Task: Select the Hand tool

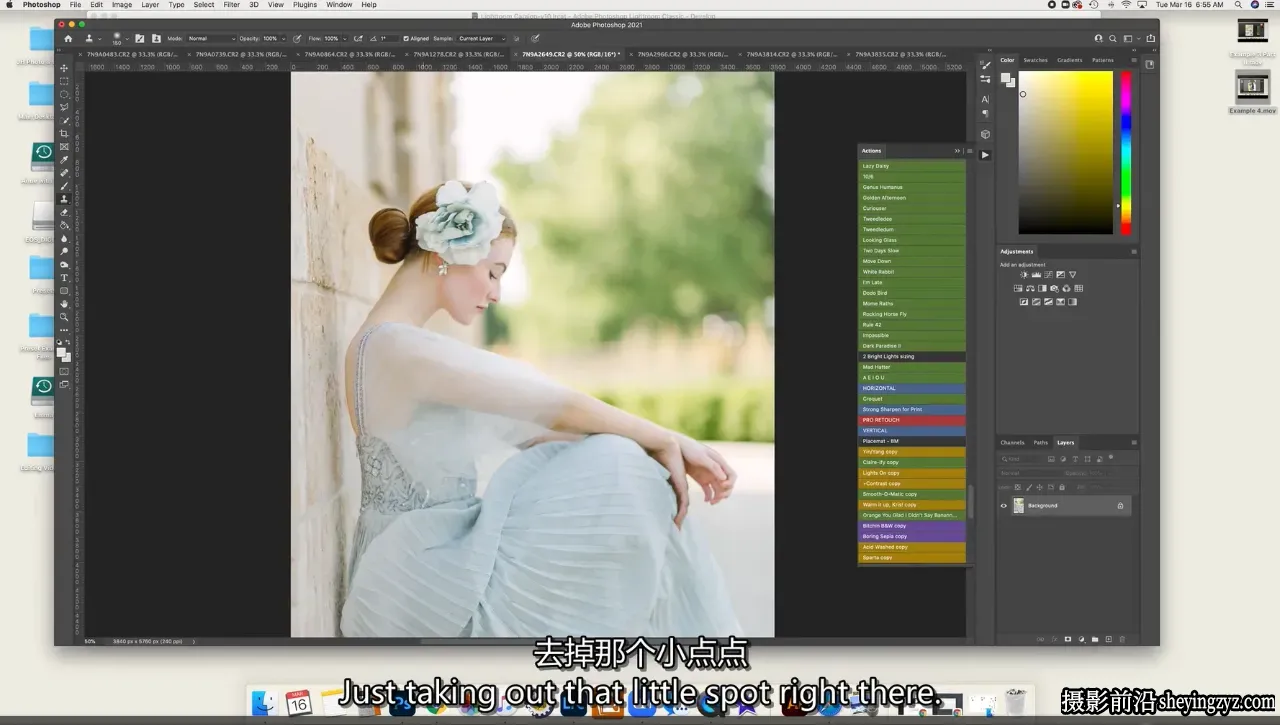Action: [65, 304]
